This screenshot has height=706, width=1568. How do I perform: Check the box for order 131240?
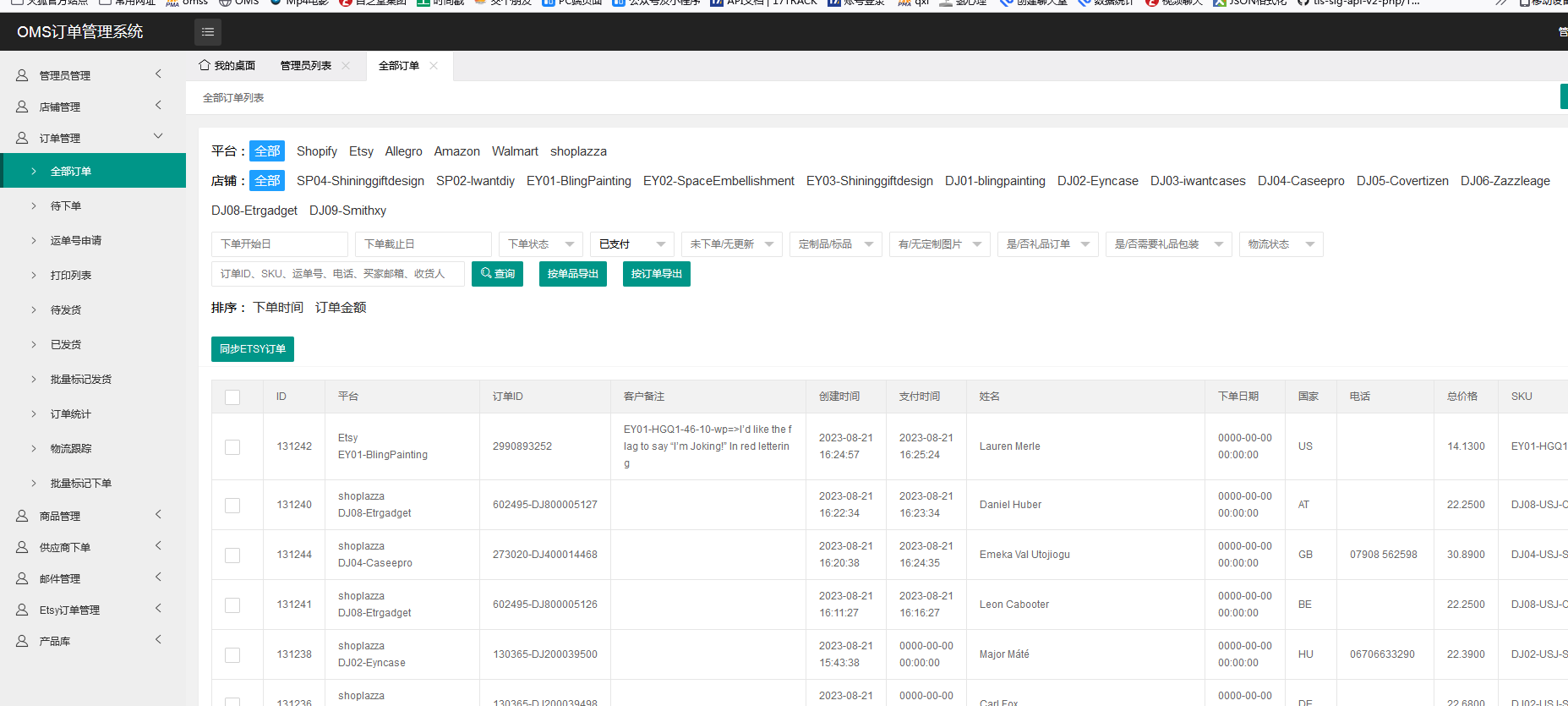232,506
